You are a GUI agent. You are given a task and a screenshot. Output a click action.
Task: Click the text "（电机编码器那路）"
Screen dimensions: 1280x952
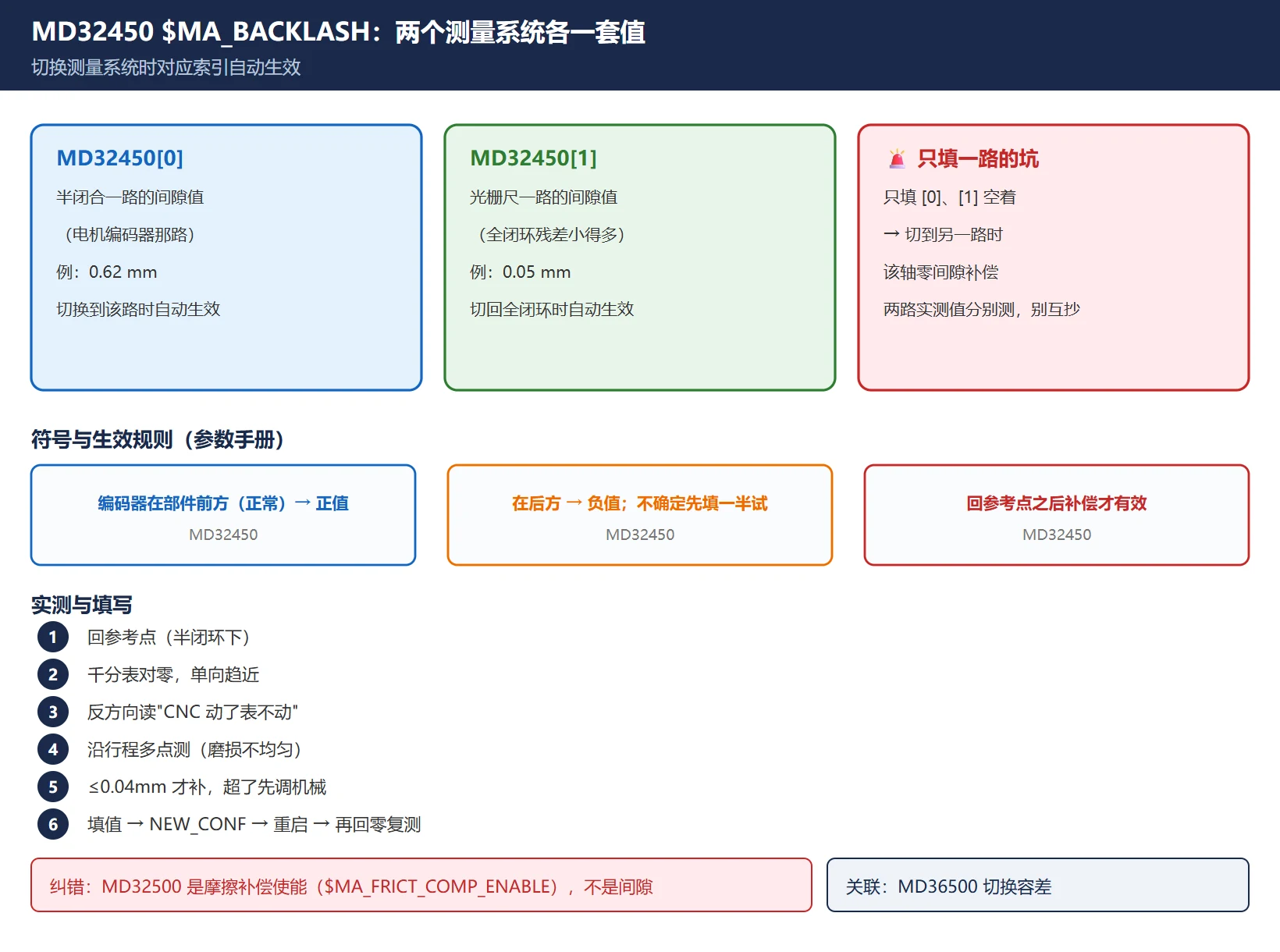130,235
